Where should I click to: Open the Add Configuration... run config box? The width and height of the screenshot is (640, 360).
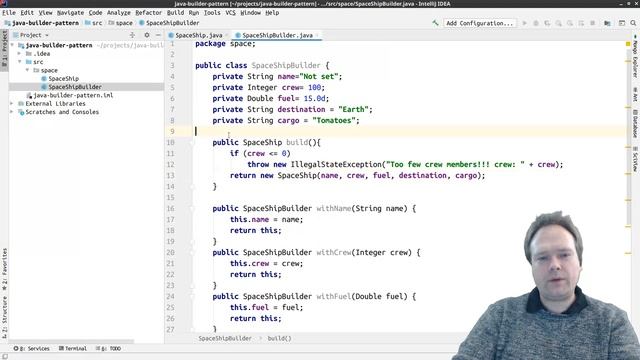[480, 23]
